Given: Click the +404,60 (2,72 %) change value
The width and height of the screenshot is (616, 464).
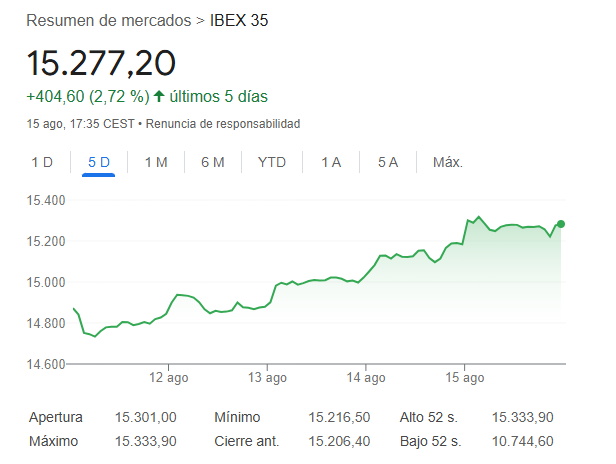Looking at the screenshot, I should click(x=88, y=97).
